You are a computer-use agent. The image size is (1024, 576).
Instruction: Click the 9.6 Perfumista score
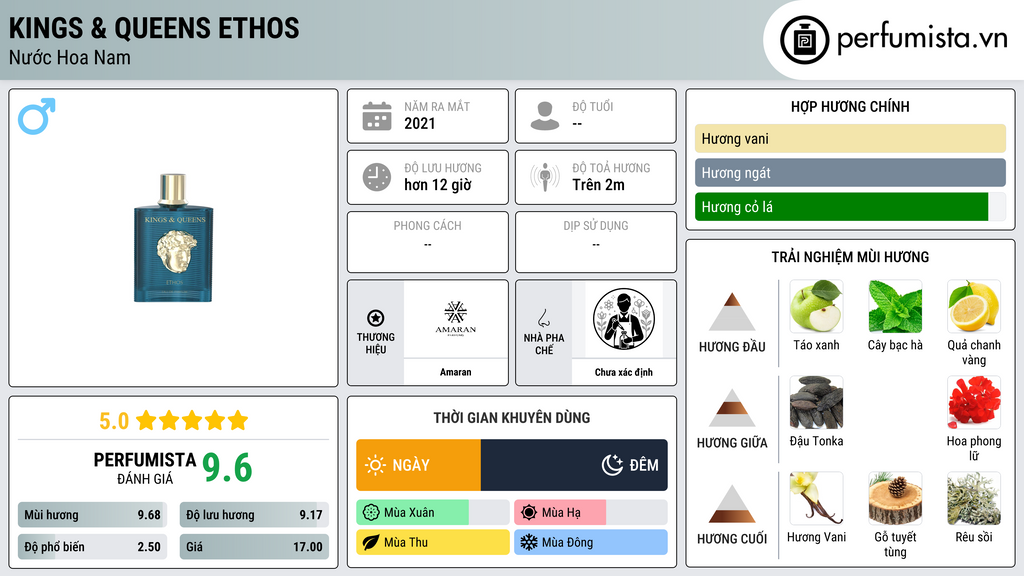227,468
